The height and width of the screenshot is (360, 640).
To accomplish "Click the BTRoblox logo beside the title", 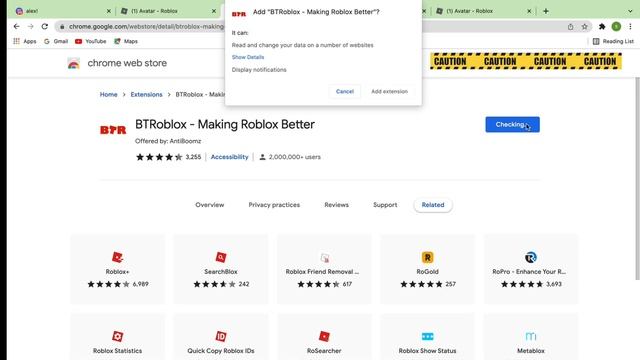I will (x=113, y=130).
